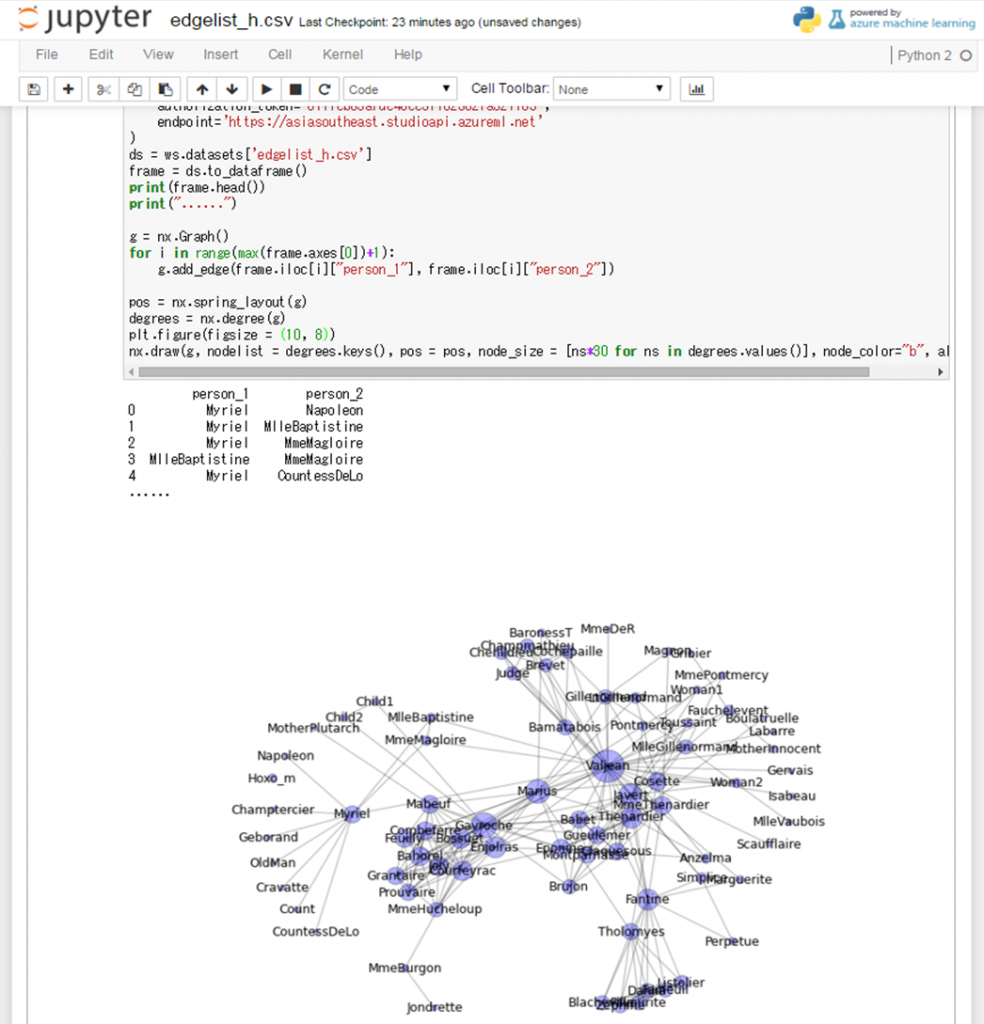Click the Marius node in the graph
This screenshot has height=1024, width=984.
pyautogui.click(x=537, y=791)
